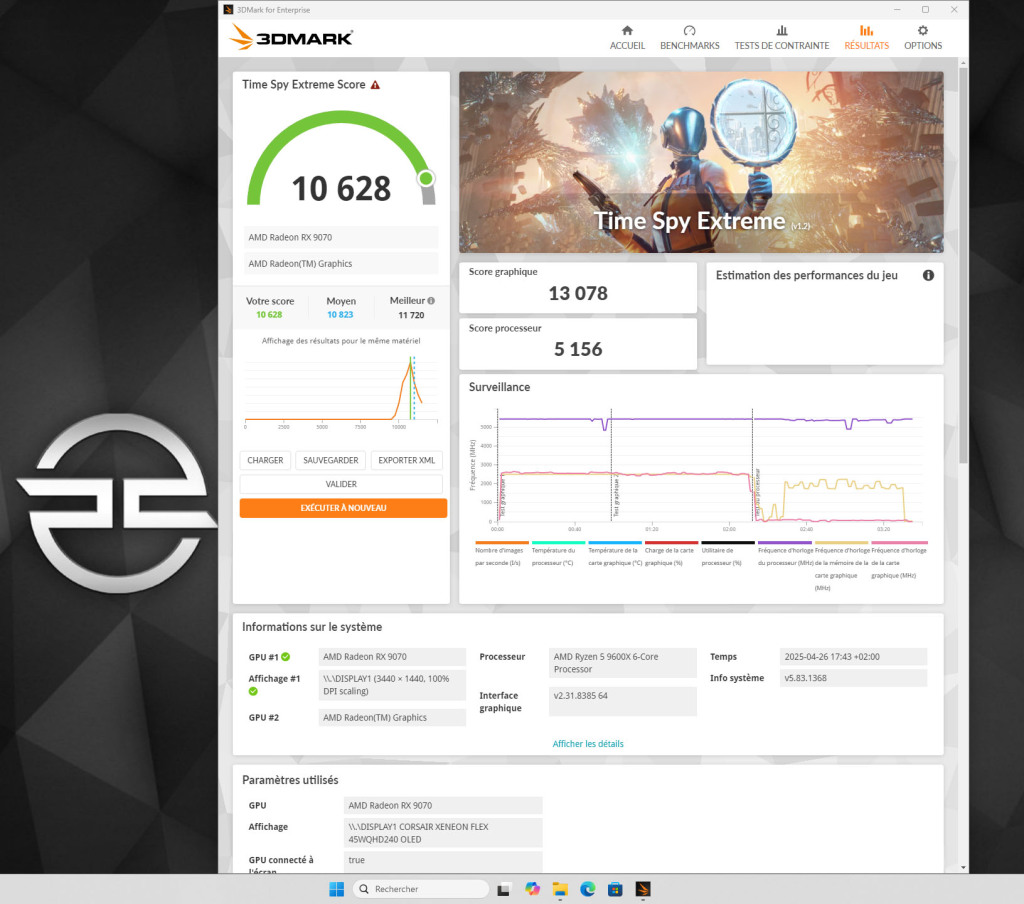Click the Time Spy Extreme banner image
This screenshot has width=1024, height=904.
coord(701,162)
